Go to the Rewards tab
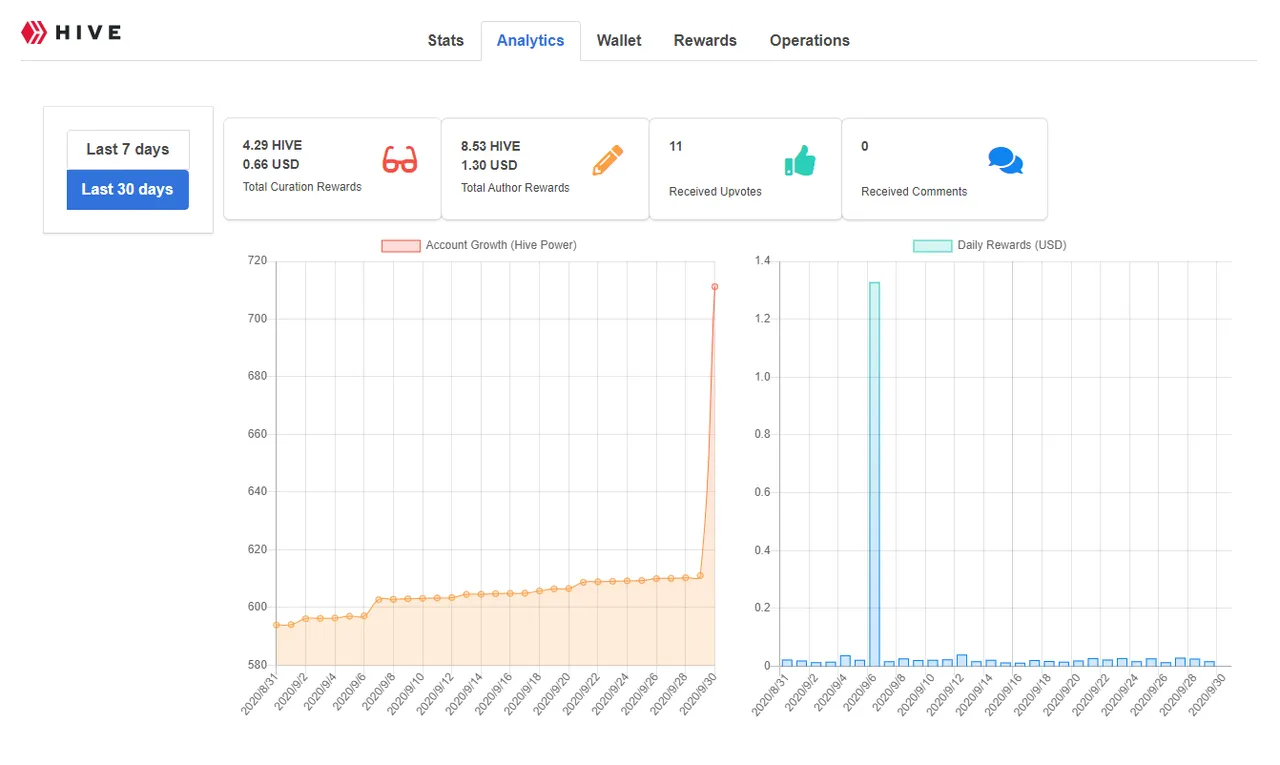Viewport: 1280px width, 765px height. coord(705,41)
